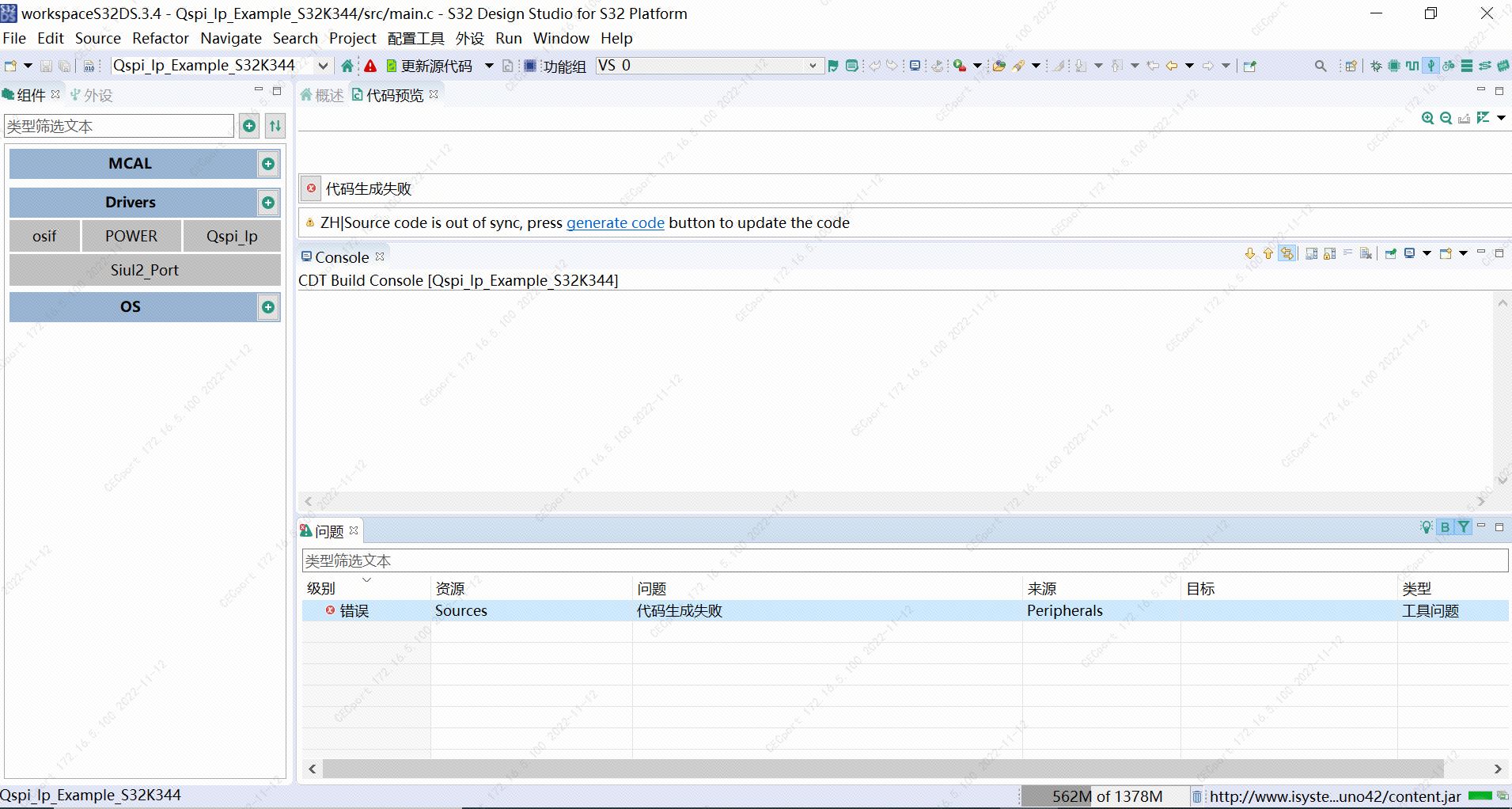The width and height of the screenshot is (1512, 809).
Task: Zoom in on the code preview
Action: [1427, 118]
